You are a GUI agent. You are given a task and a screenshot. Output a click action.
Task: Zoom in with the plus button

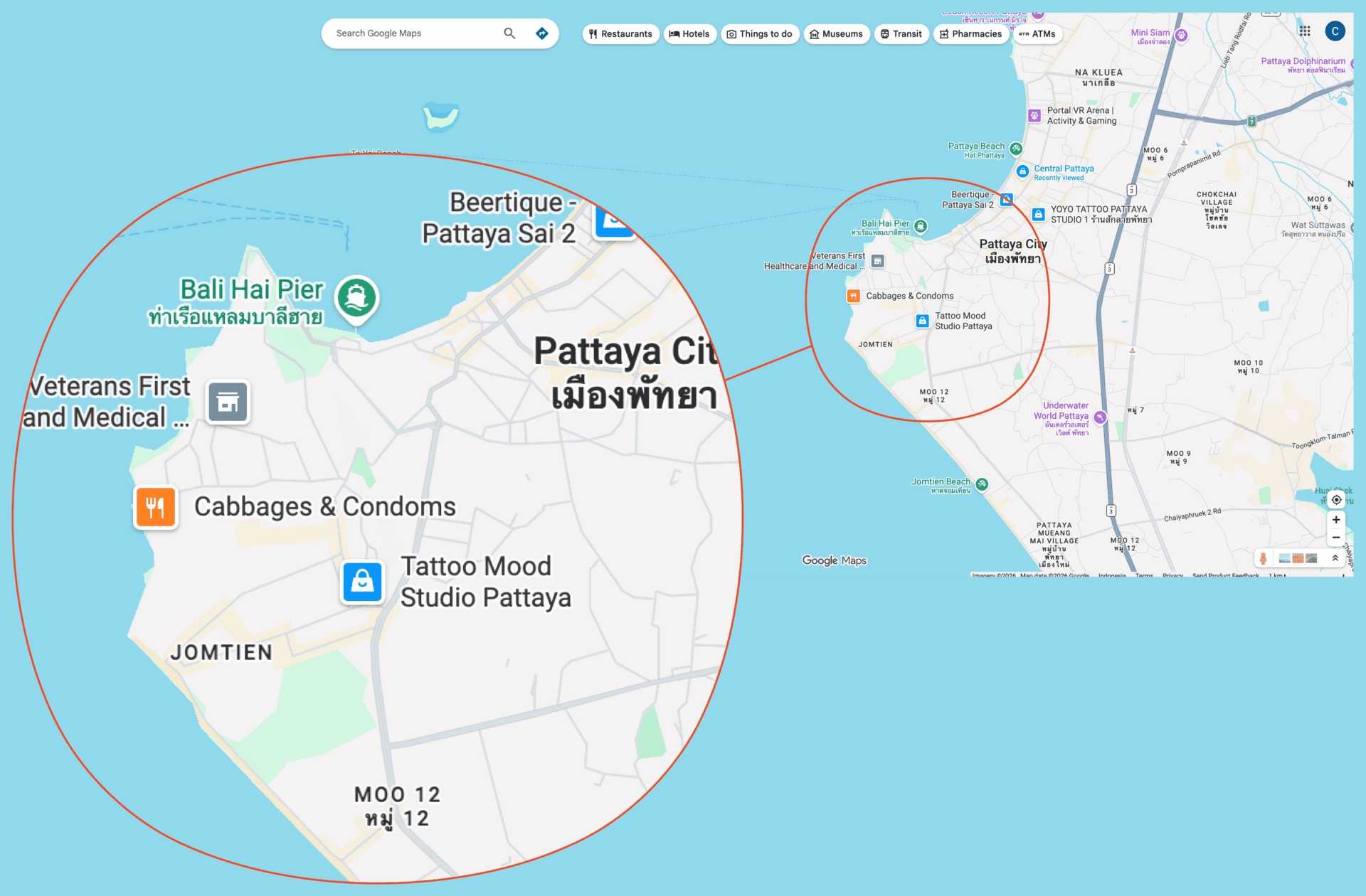coord(1336,520)
